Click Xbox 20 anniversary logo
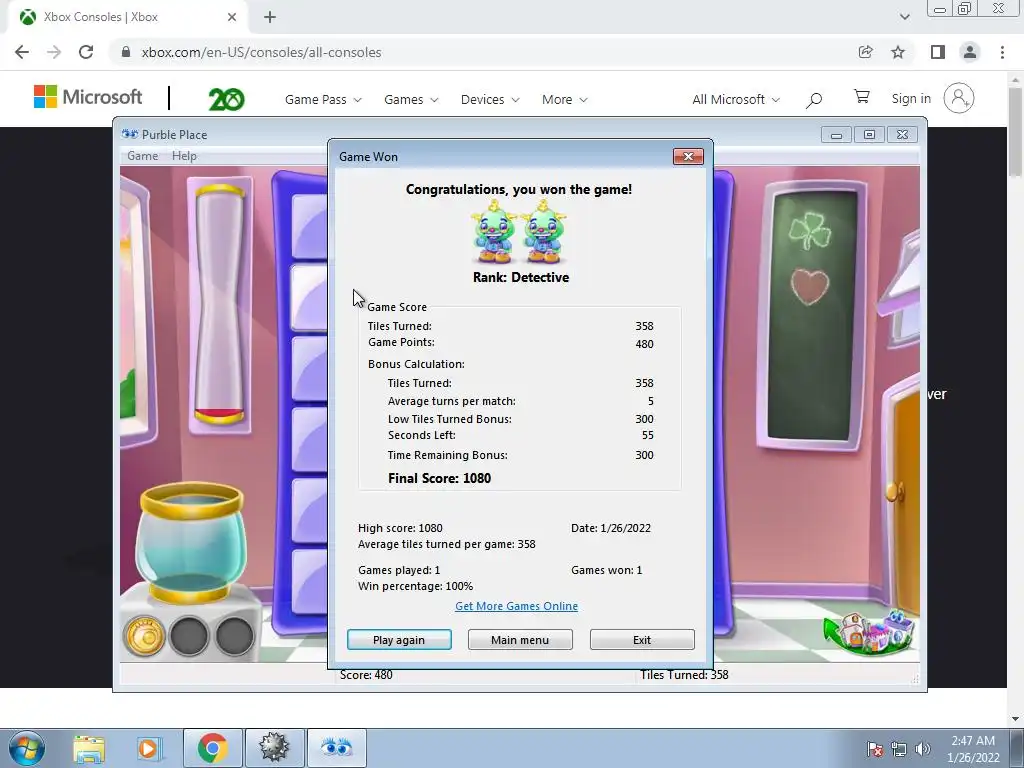 [226, 99]
